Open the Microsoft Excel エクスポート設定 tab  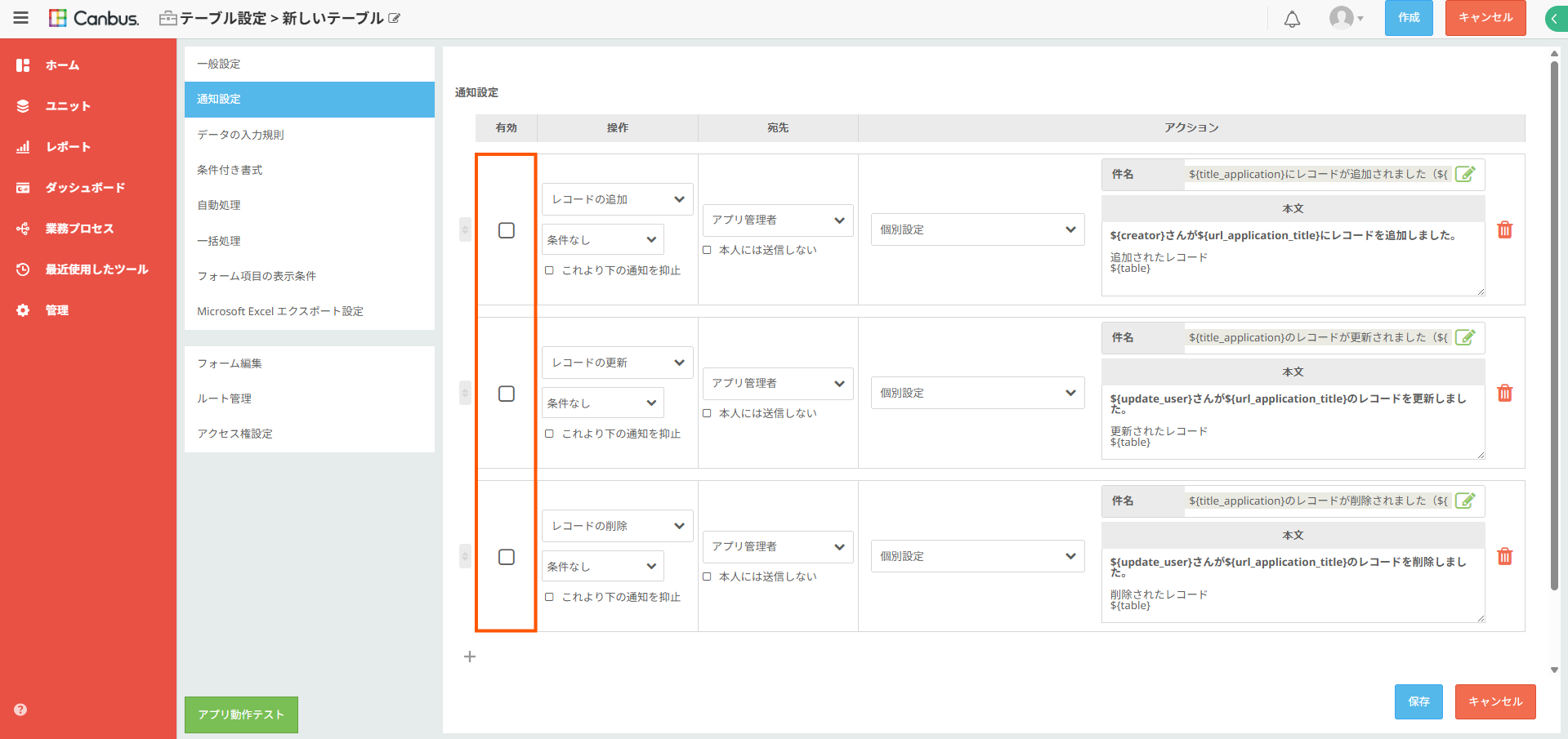(310, 311)
